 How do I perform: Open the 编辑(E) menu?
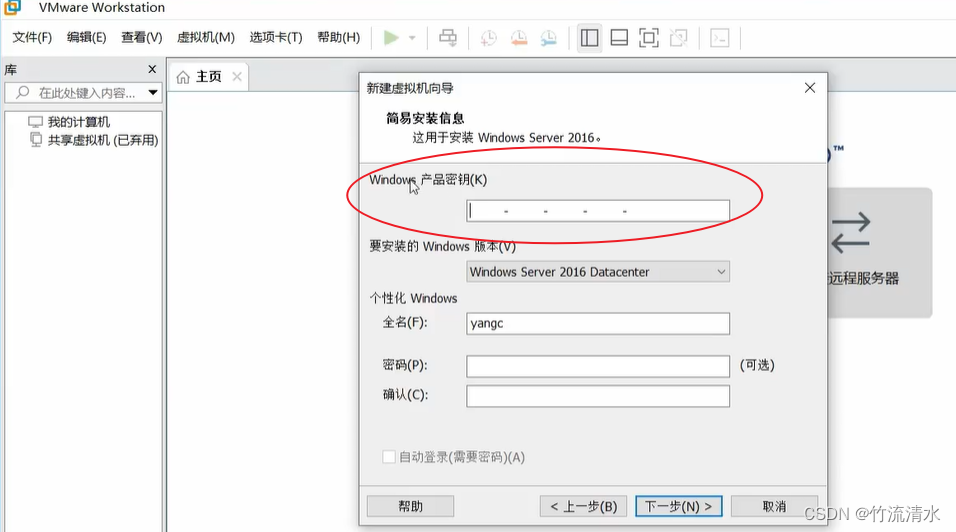pos(86,37)
